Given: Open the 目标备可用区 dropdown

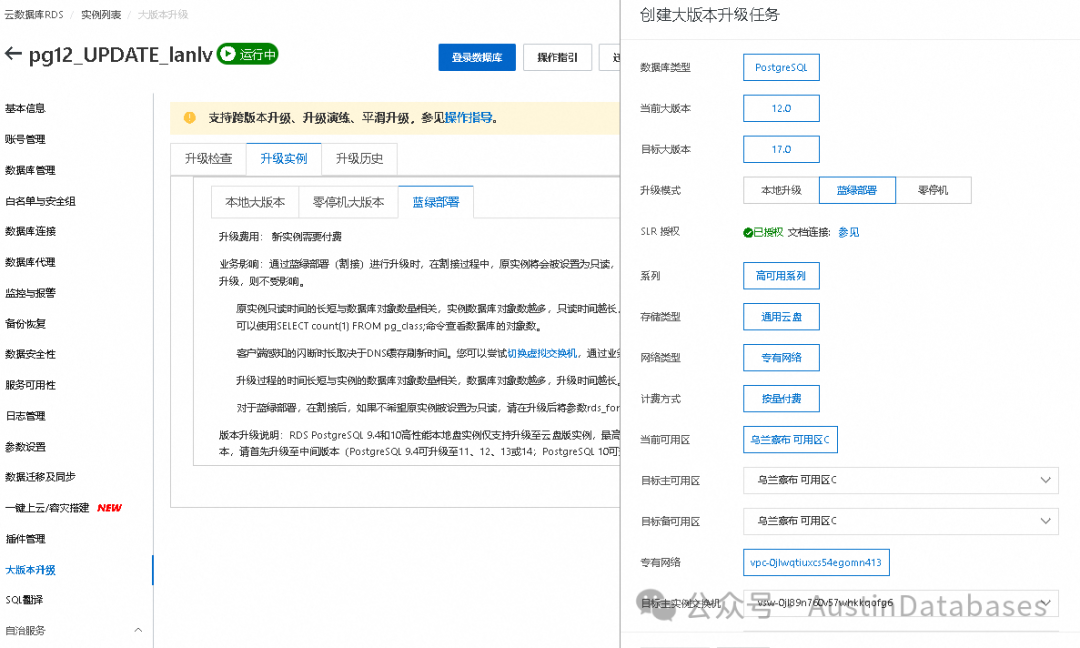Looking at the screenshot, I should point(900,521).
